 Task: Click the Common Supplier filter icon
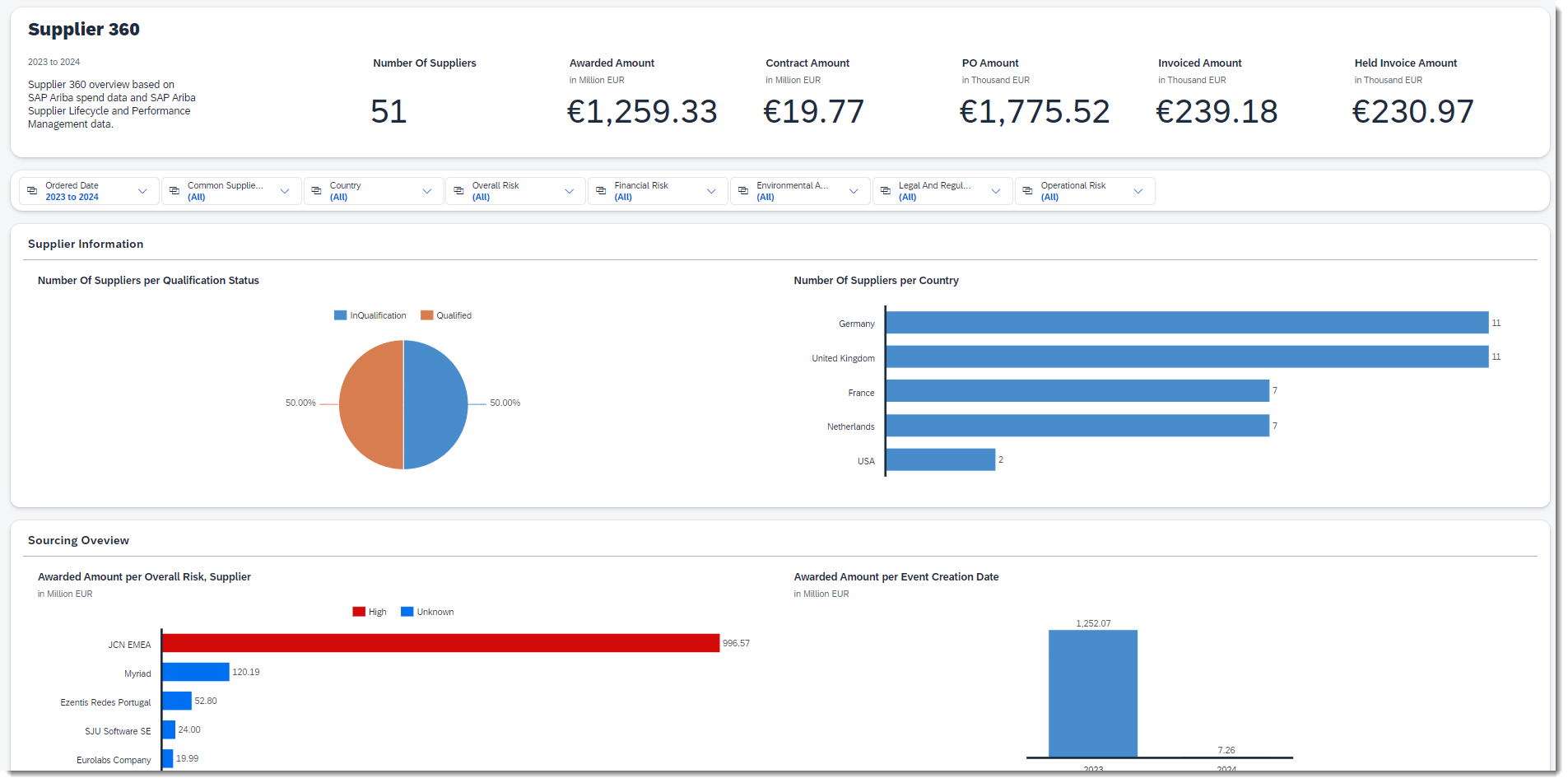point(174,191)
